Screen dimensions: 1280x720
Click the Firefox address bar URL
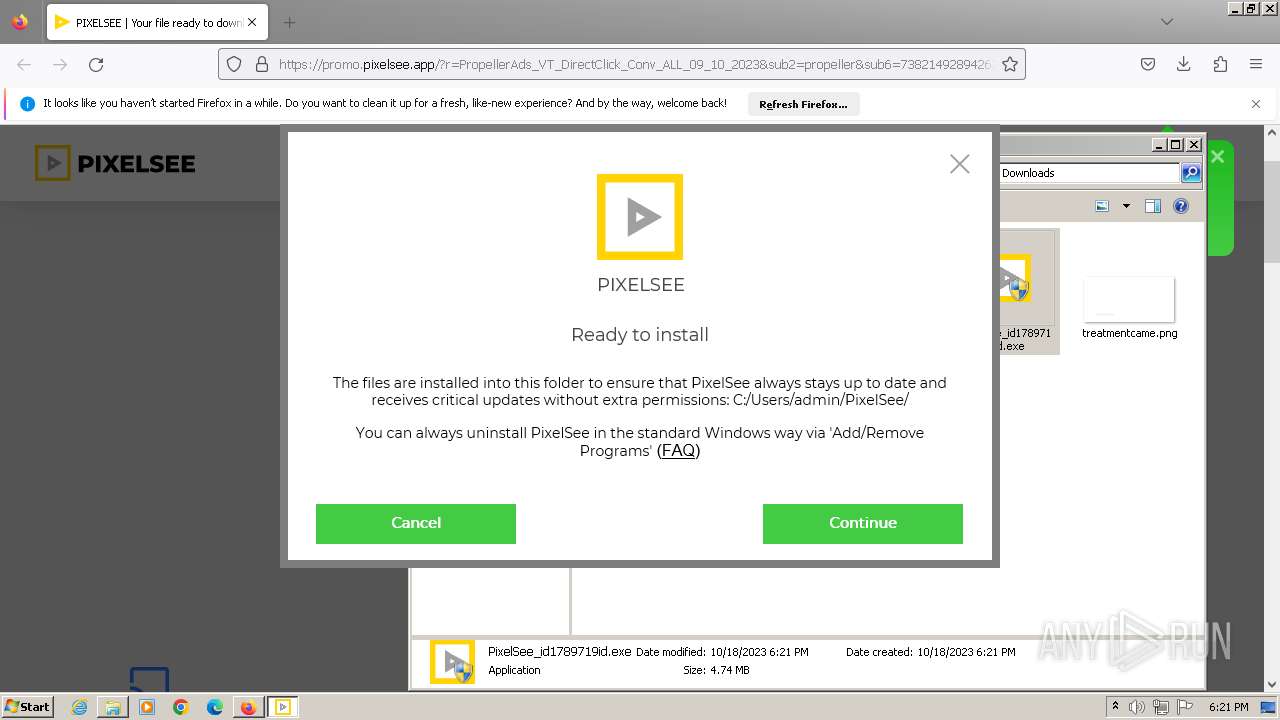pyautogui.click(x=634, y=64)
